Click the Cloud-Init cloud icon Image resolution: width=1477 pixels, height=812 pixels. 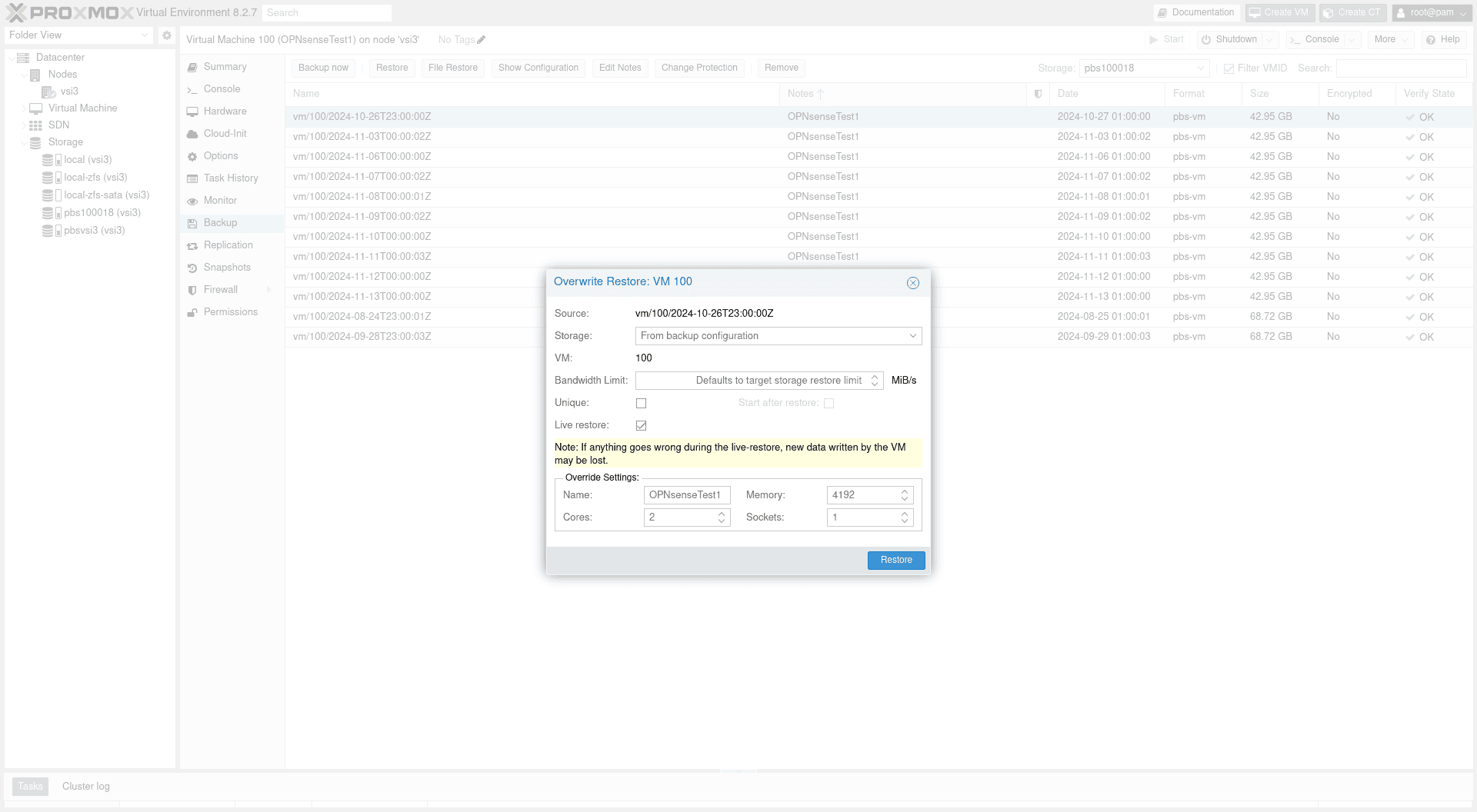pos(192,135)
